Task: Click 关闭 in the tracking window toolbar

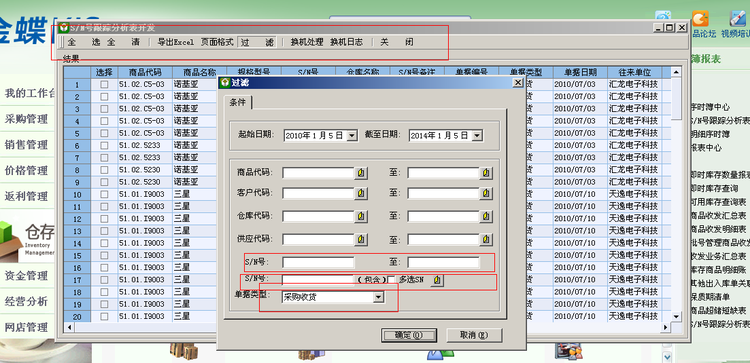Action: (x=397, y=42)
